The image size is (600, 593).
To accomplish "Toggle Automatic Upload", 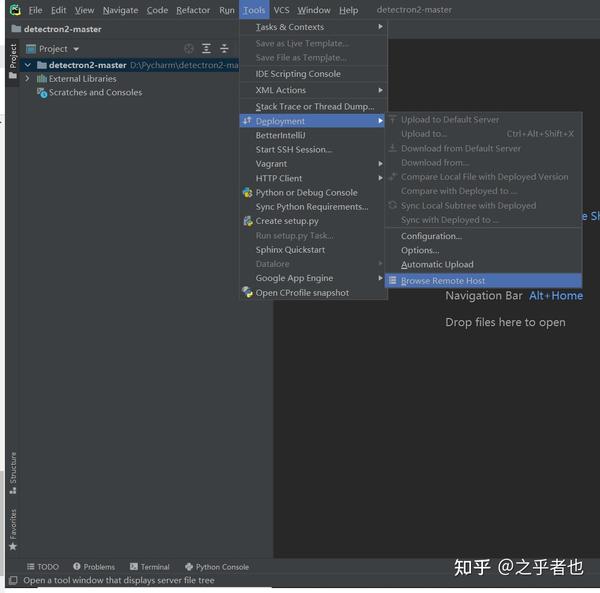I will click(483, 265).
